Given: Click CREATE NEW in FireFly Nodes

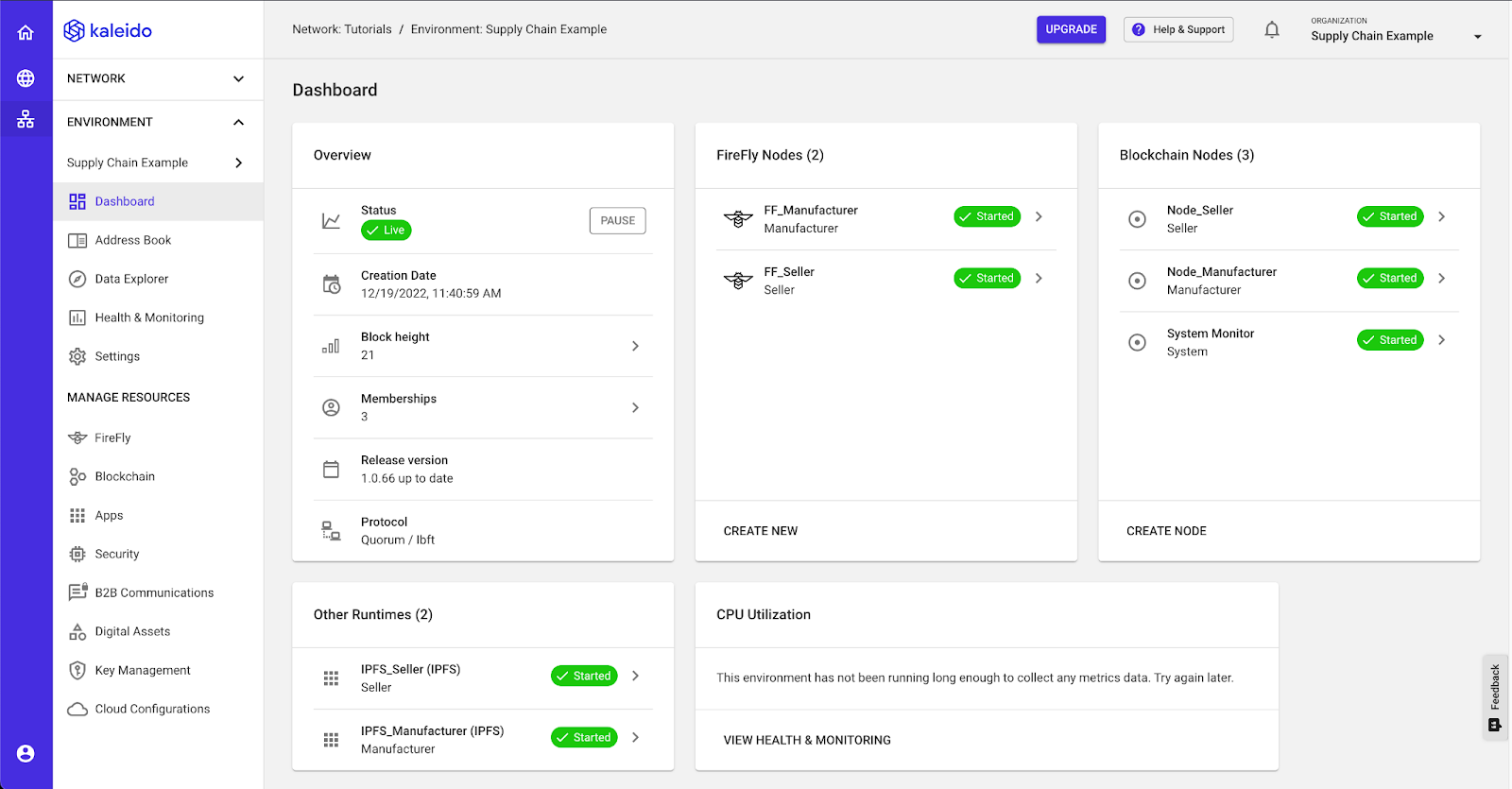Looking at the screenshot, I should [x=761, y=531].
